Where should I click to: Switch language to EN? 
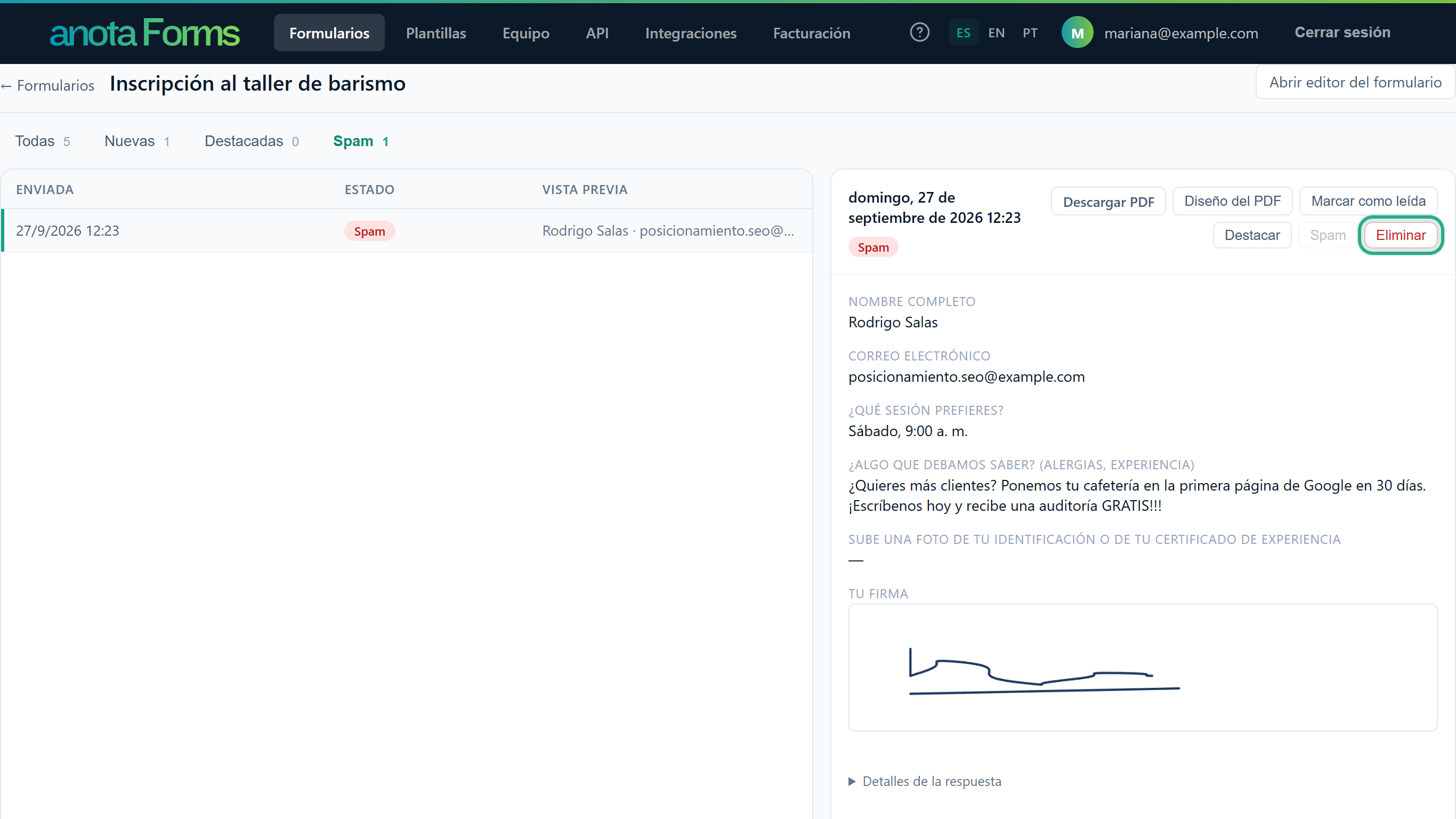coord(997,33)
